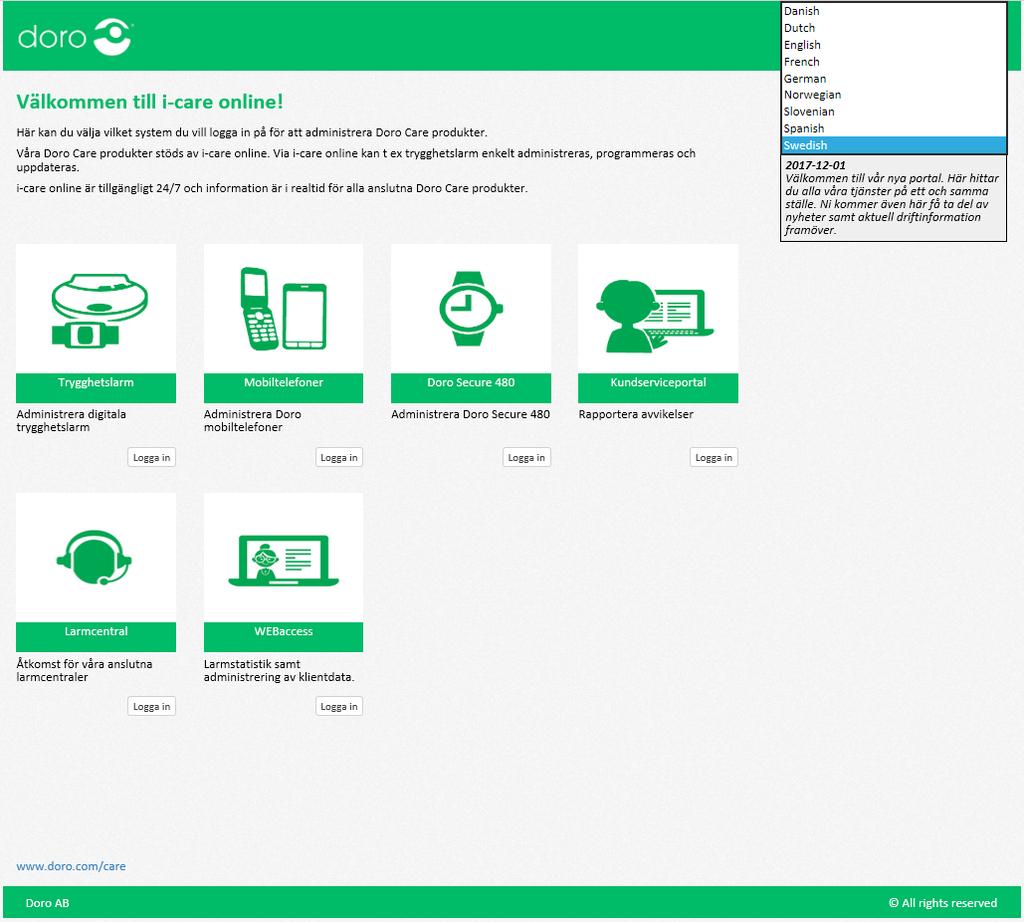This screenshot has height=922, width=1024.
Task: Click the Larmstatistik samt administrering description
Action: (279, 671)
